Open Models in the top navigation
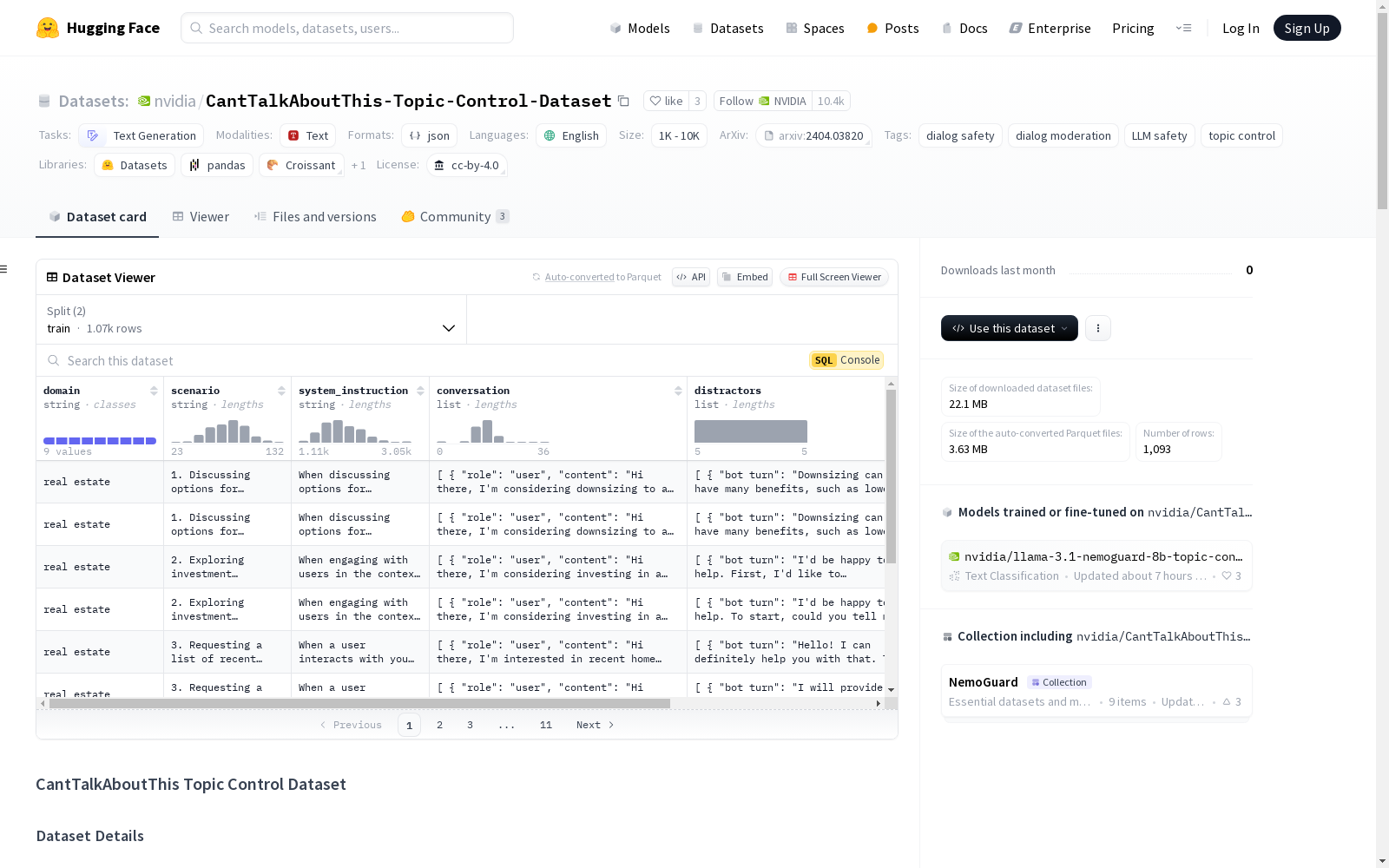The height and width of the screenshot is (868, 1389). pyautogui.click(x=640, y=28)
